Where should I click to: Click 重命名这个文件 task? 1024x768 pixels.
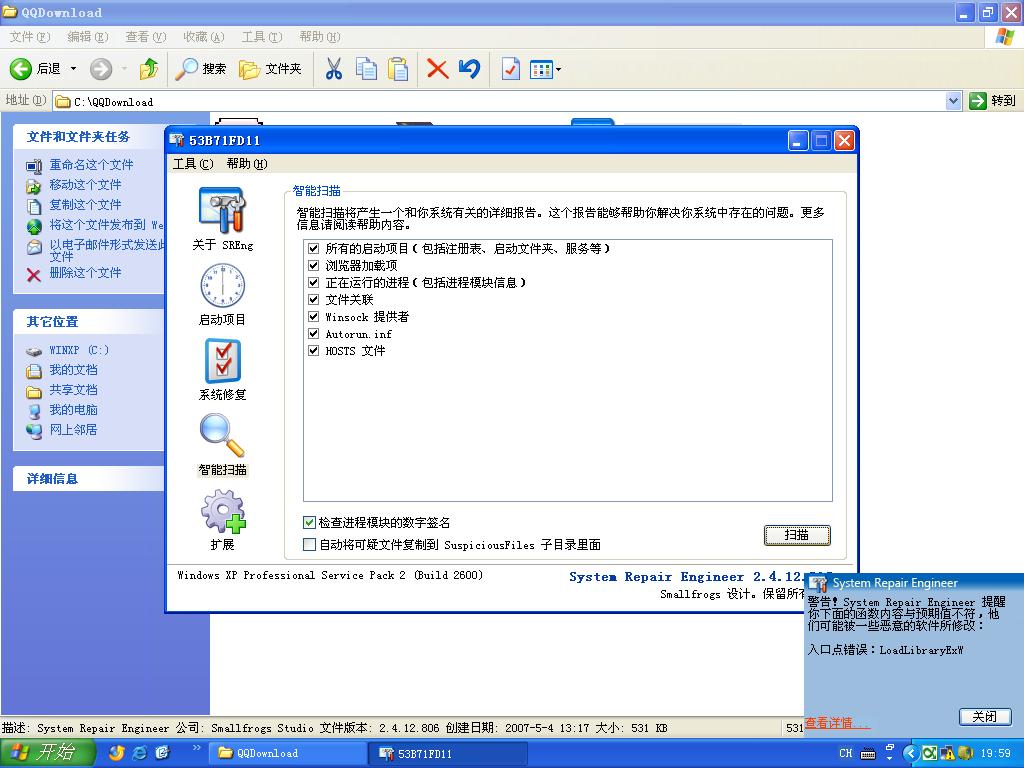[91, 165]
